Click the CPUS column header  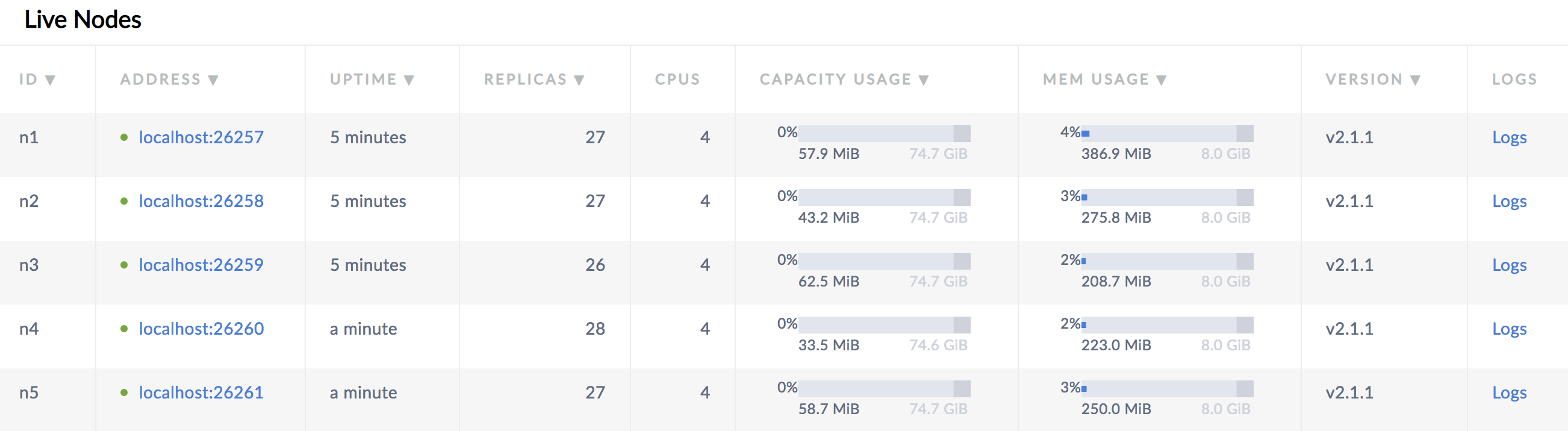pos(677,78)
